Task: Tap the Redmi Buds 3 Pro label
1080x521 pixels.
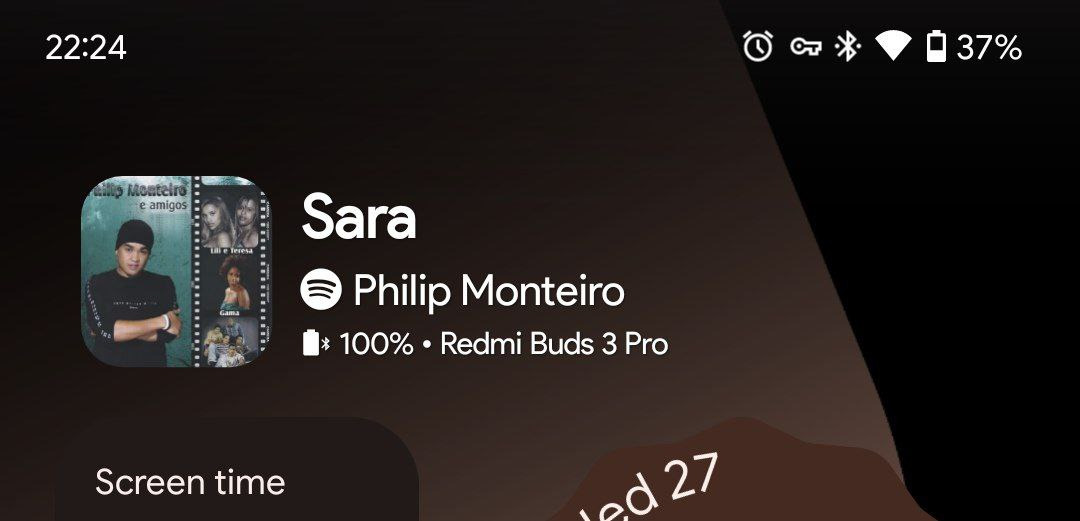Action: point(554,344)
